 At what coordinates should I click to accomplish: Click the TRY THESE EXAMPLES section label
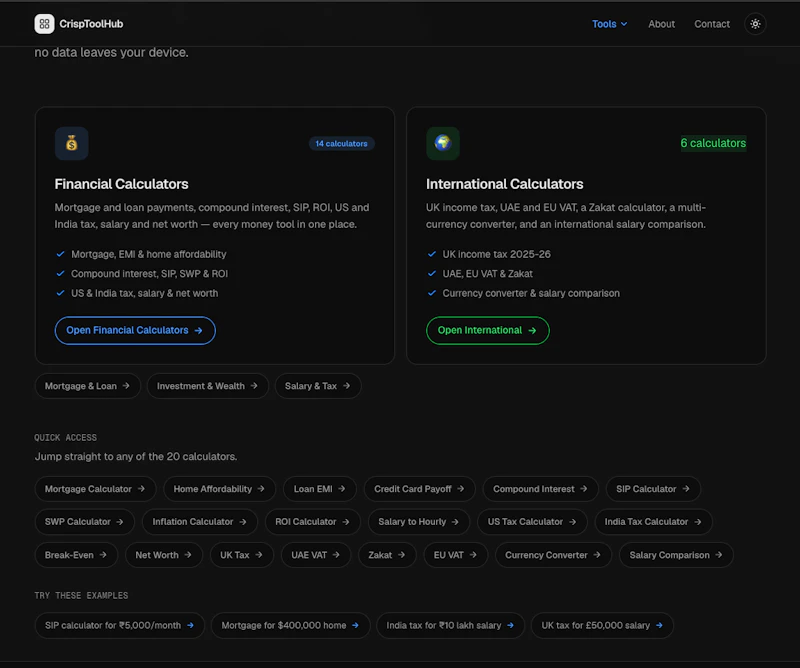click(81, 596)
